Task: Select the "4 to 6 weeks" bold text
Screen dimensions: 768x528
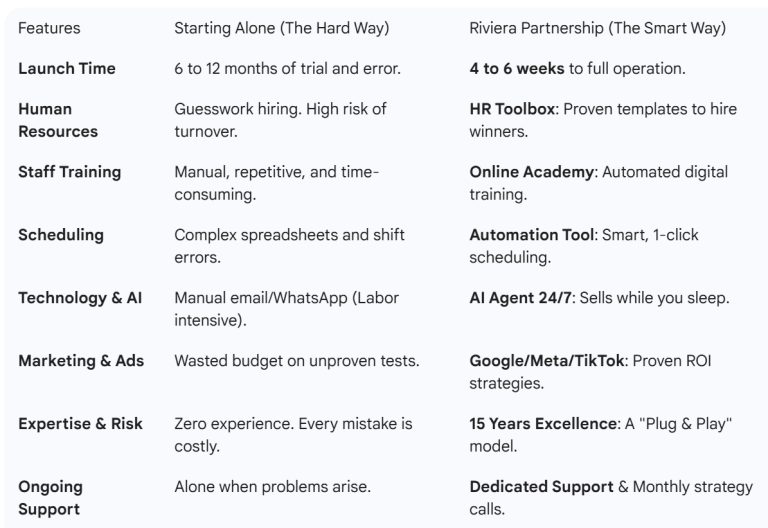Action: (517, 69)
